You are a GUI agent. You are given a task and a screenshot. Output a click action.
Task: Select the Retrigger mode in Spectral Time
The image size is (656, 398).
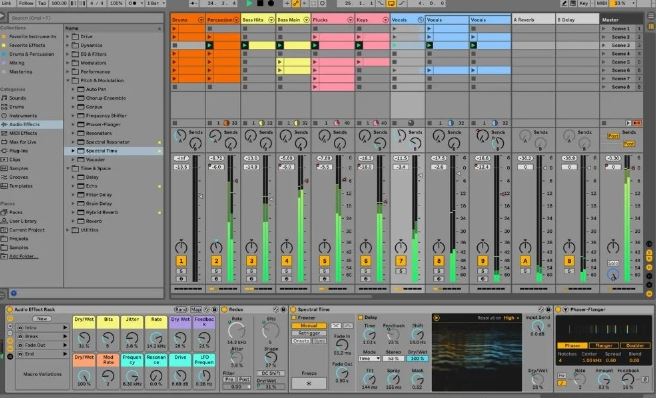pos(309,333)
